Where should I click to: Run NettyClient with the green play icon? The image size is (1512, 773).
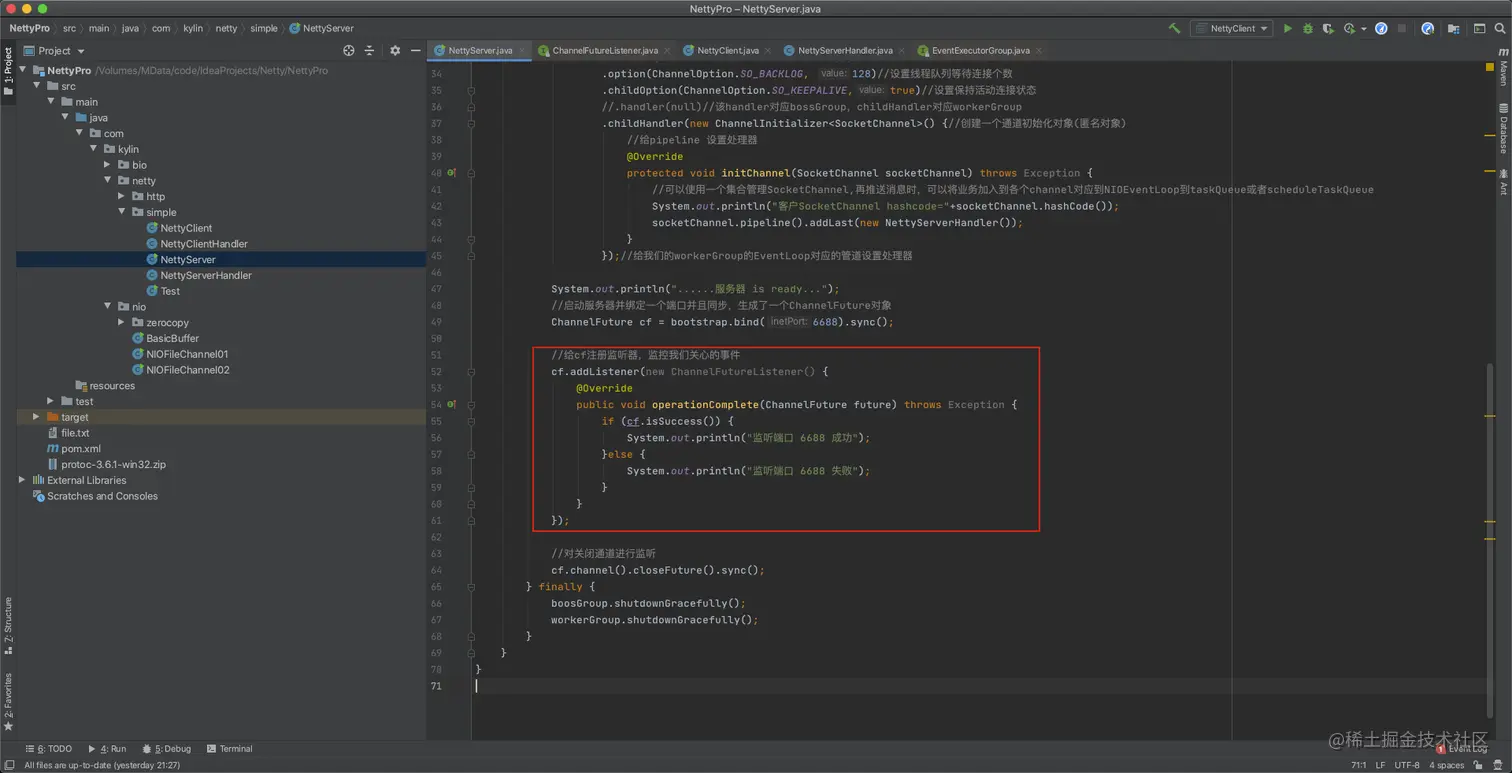[1288, 29]
